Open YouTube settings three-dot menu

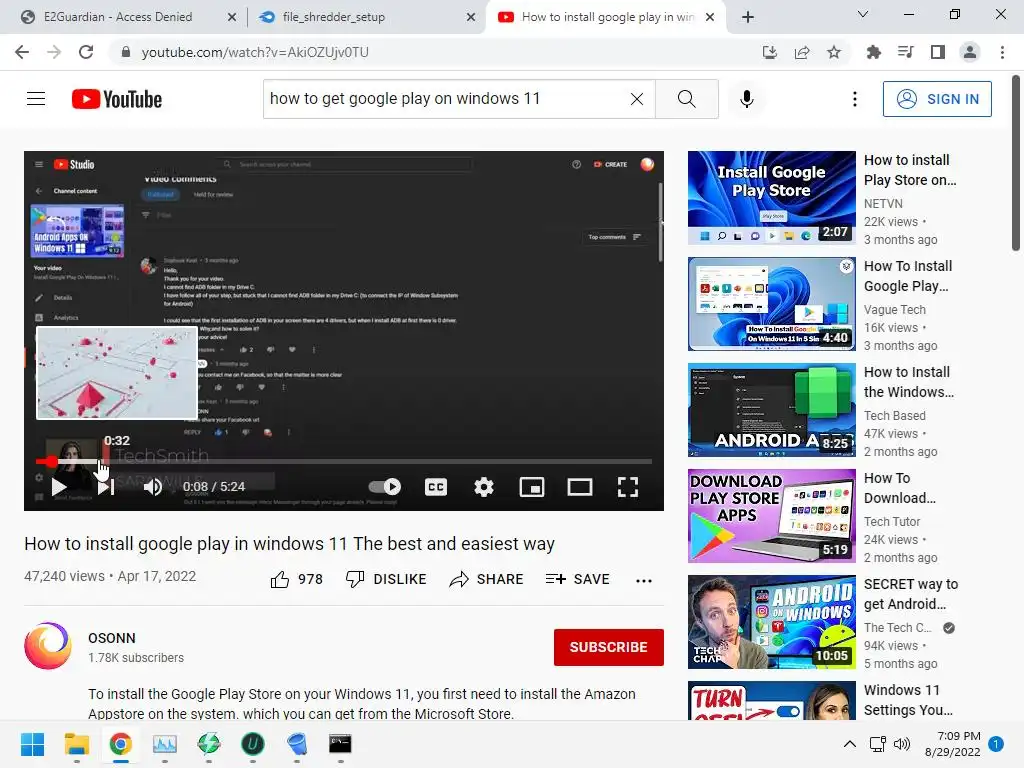[x=854, y=99]
